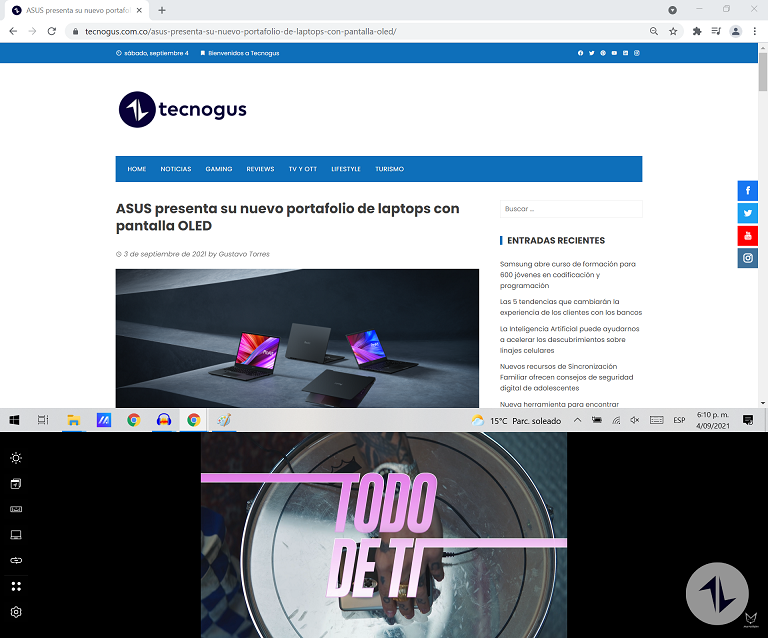
Task: Open File Explorer from the taskbar
Action: click(73, 420)
